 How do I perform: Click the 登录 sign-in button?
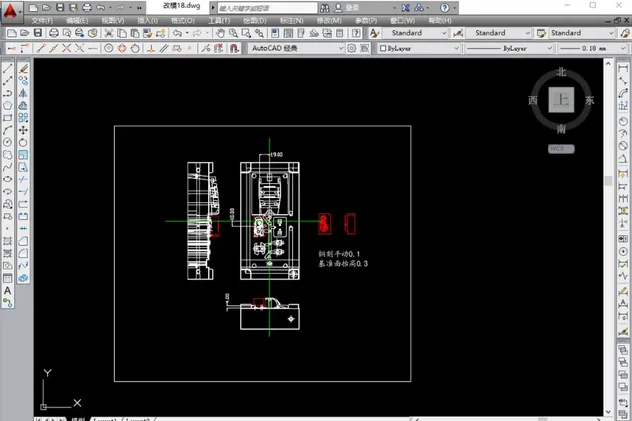point(347,8)
